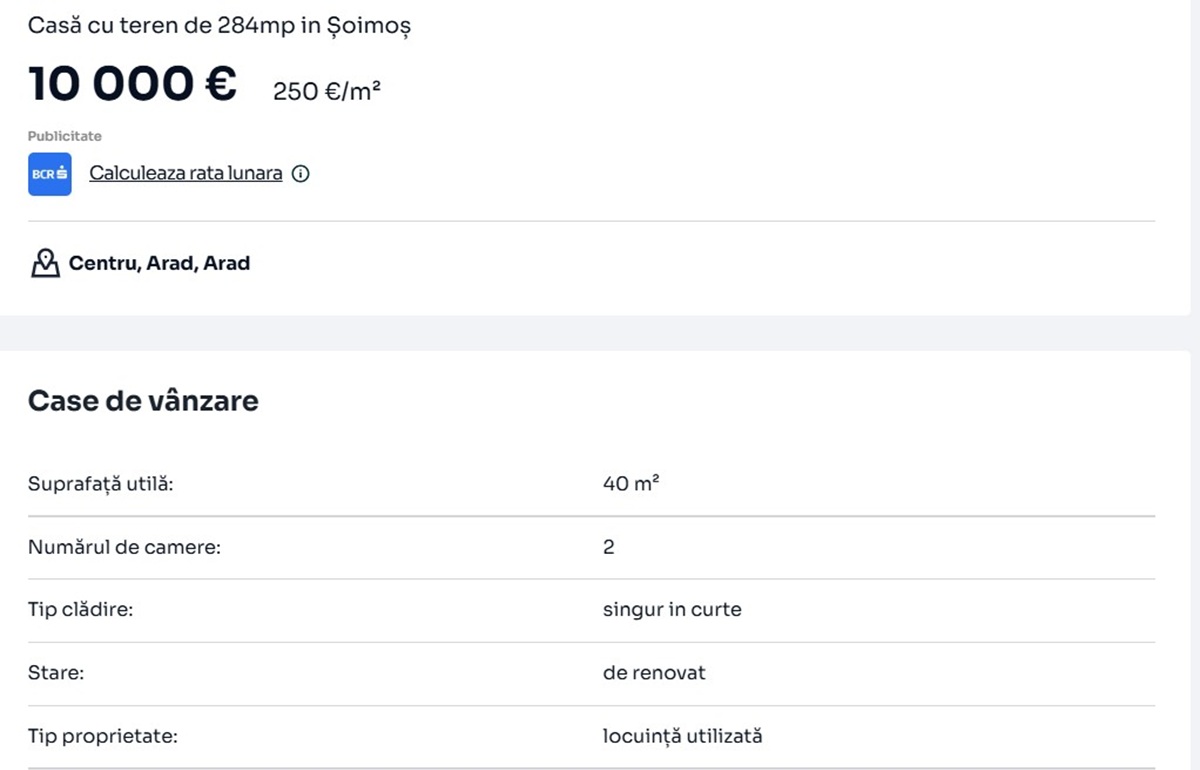This screenshot has width=1200, height=770.
Task: Click the Case de vânzare heading
Action: click(143, 401)
